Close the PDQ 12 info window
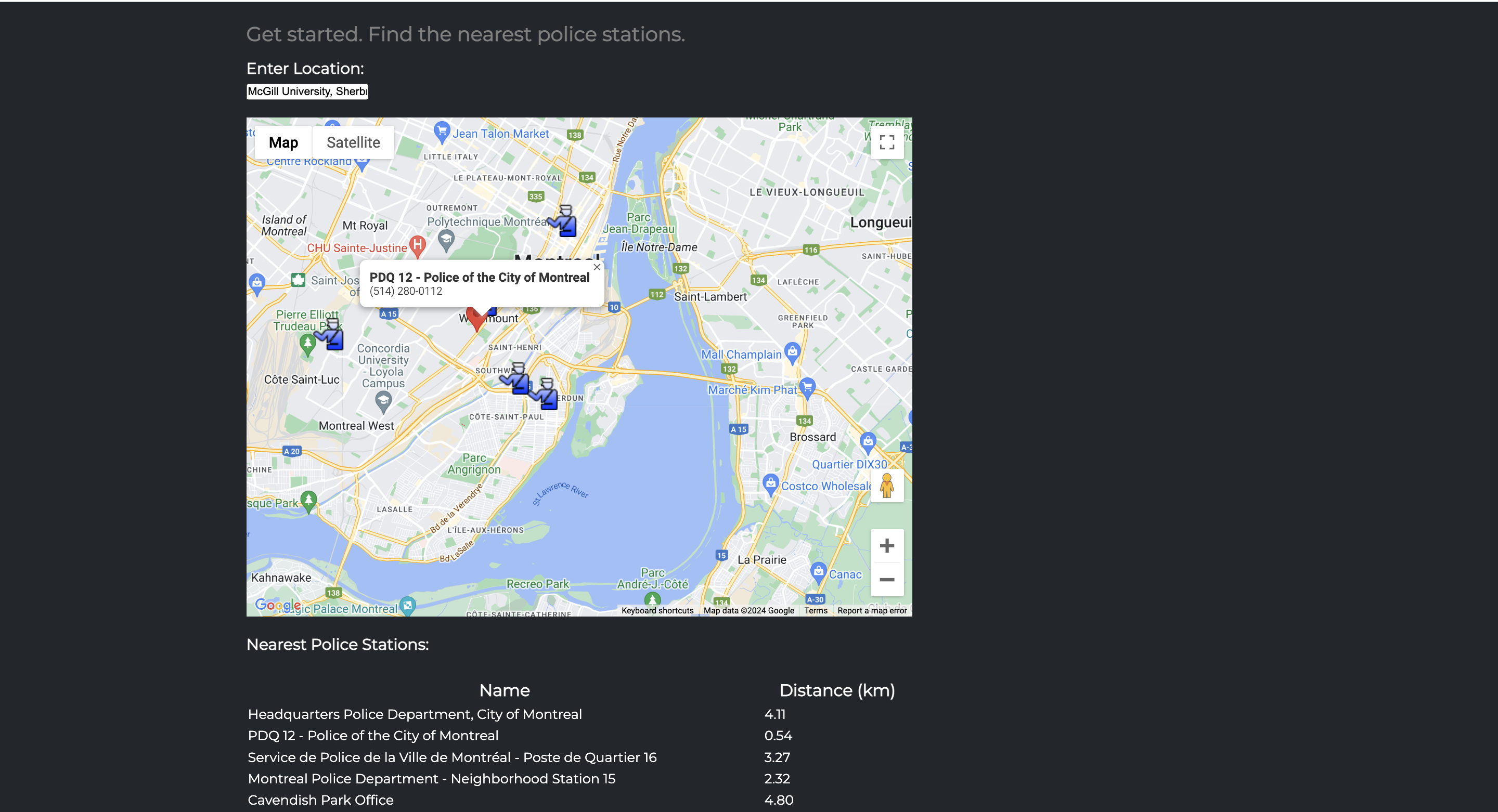Image resolution: width=1498 pixels, height=812 pixels. click(x=597, y=267)
